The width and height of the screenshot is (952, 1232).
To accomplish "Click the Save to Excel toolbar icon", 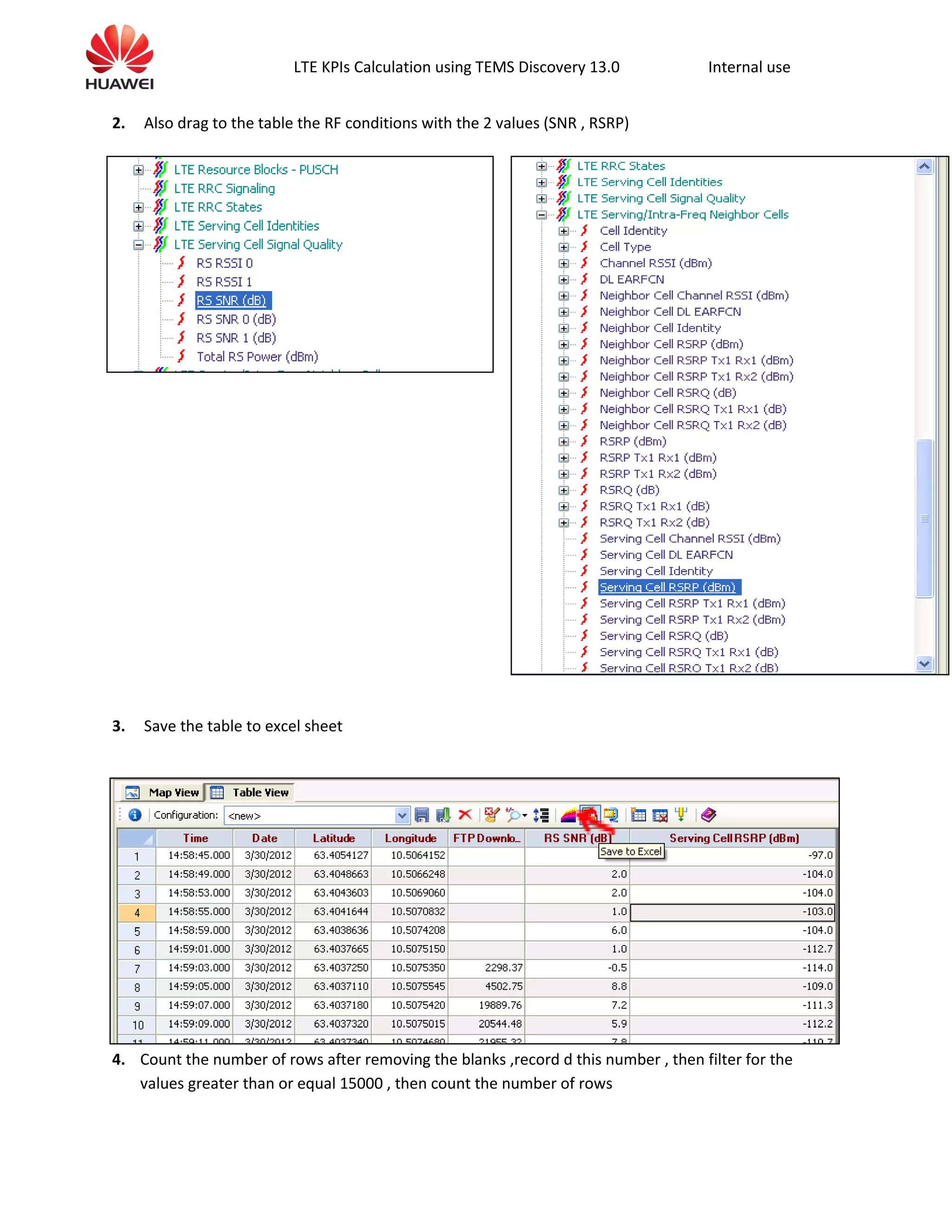I will point(589,815).
